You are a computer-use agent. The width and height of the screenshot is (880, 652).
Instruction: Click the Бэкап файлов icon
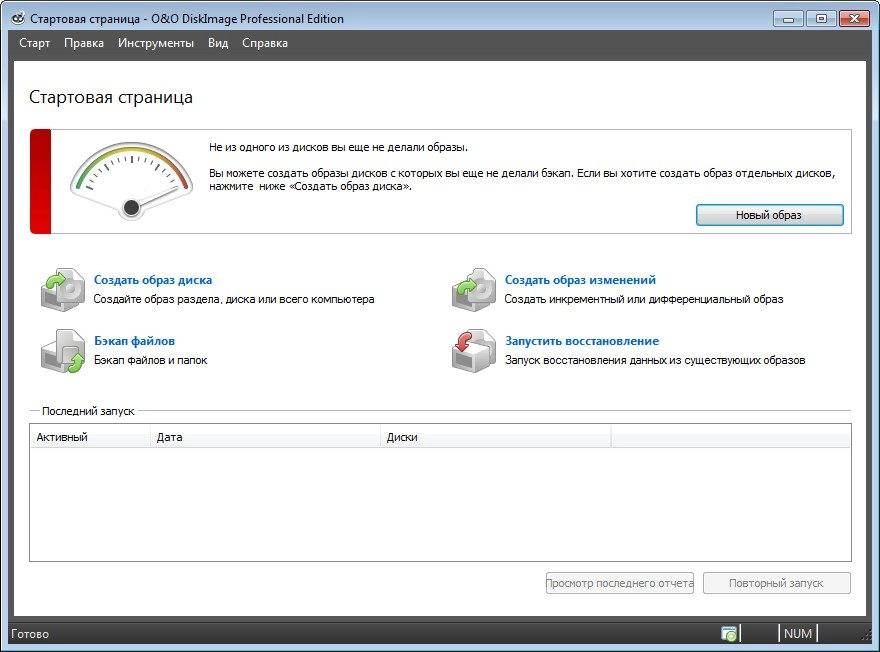tap(63, 351)
